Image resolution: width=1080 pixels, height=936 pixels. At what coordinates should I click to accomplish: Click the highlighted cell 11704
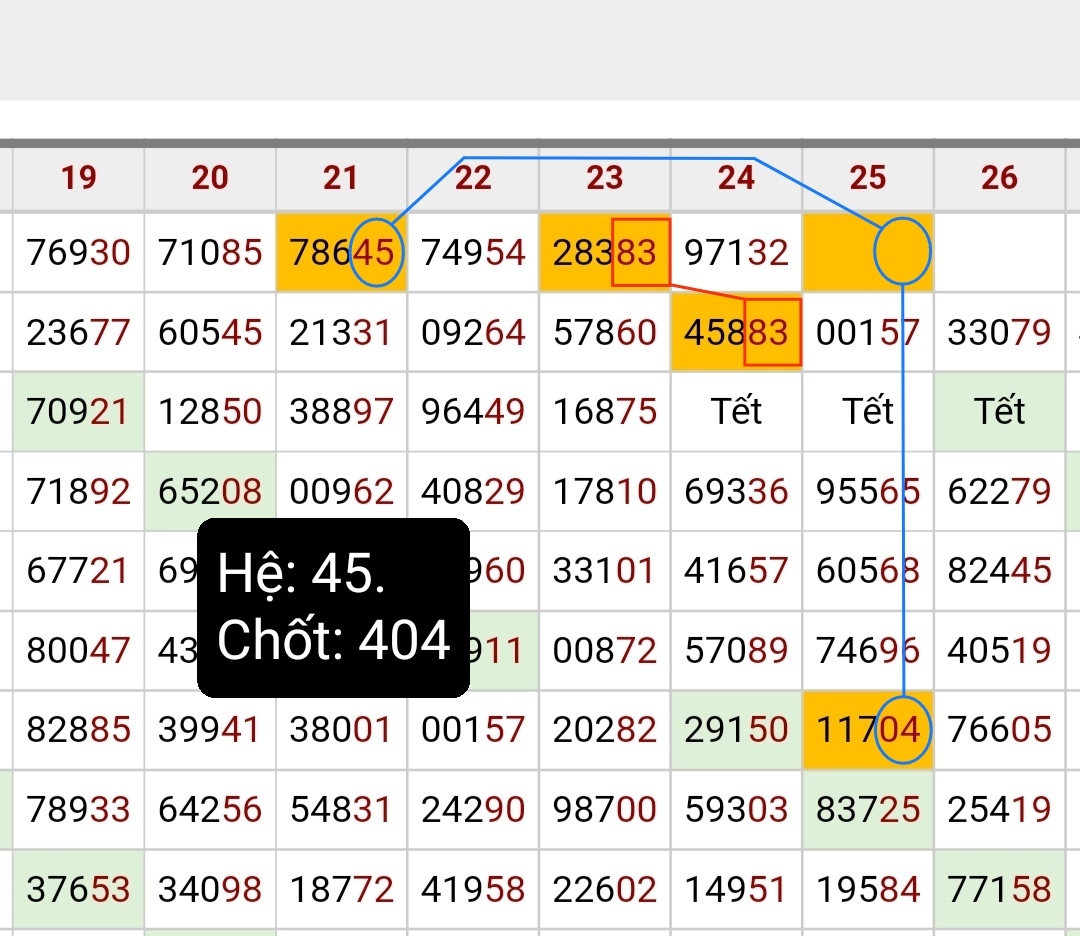(868, 729)
